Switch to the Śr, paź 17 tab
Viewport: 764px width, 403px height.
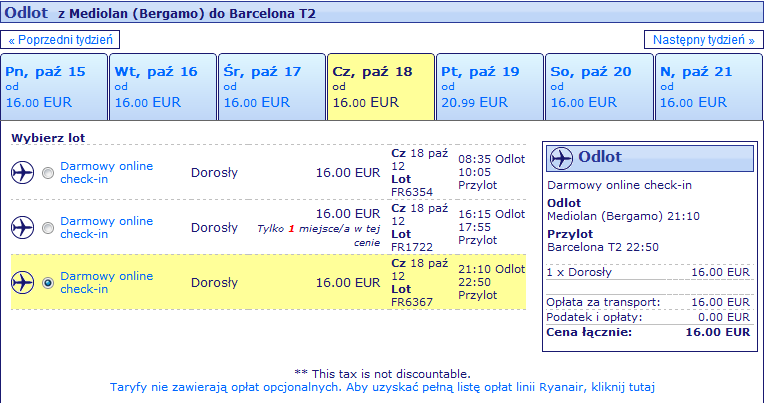tap(272, 87)
